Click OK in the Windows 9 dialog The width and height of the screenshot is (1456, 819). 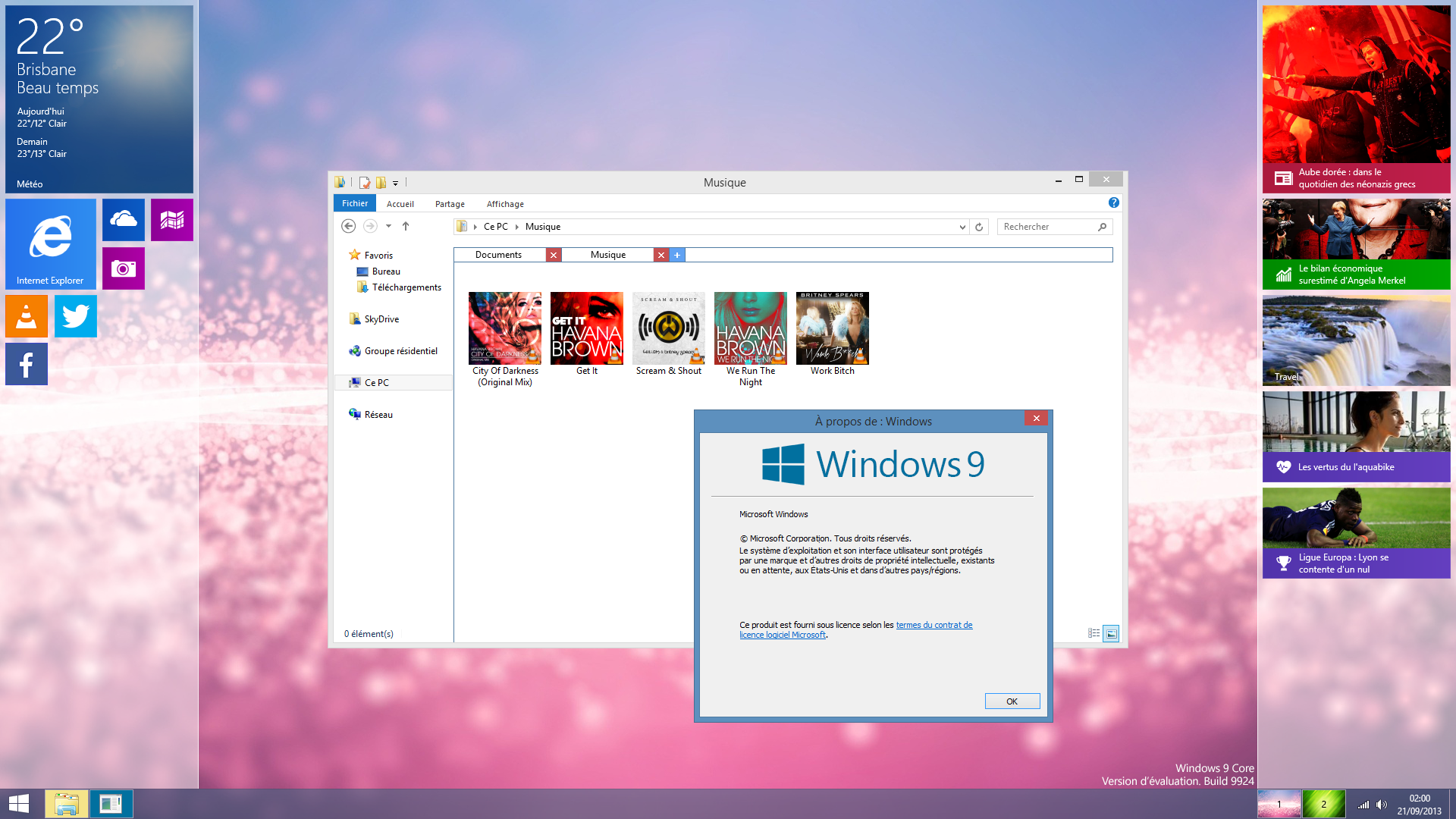pyautogui.click(x=1012, y=701)
